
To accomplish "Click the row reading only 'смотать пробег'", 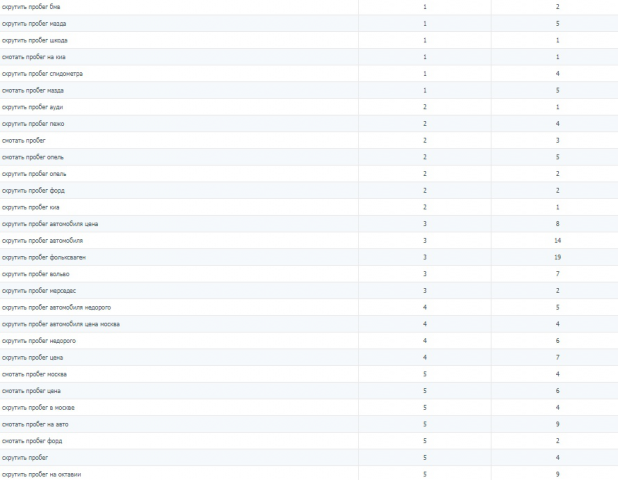I will point(309,140).
